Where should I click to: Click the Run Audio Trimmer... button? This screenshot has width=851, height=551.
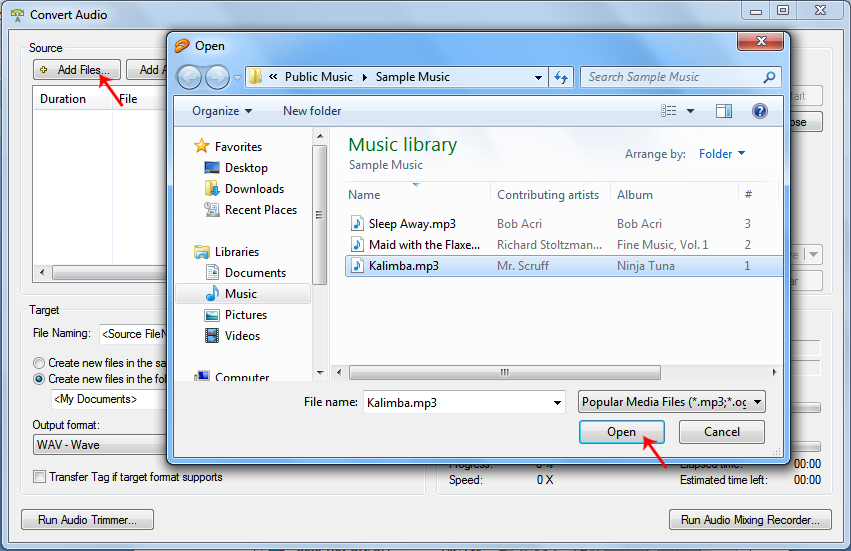click(x=87, y=520)
